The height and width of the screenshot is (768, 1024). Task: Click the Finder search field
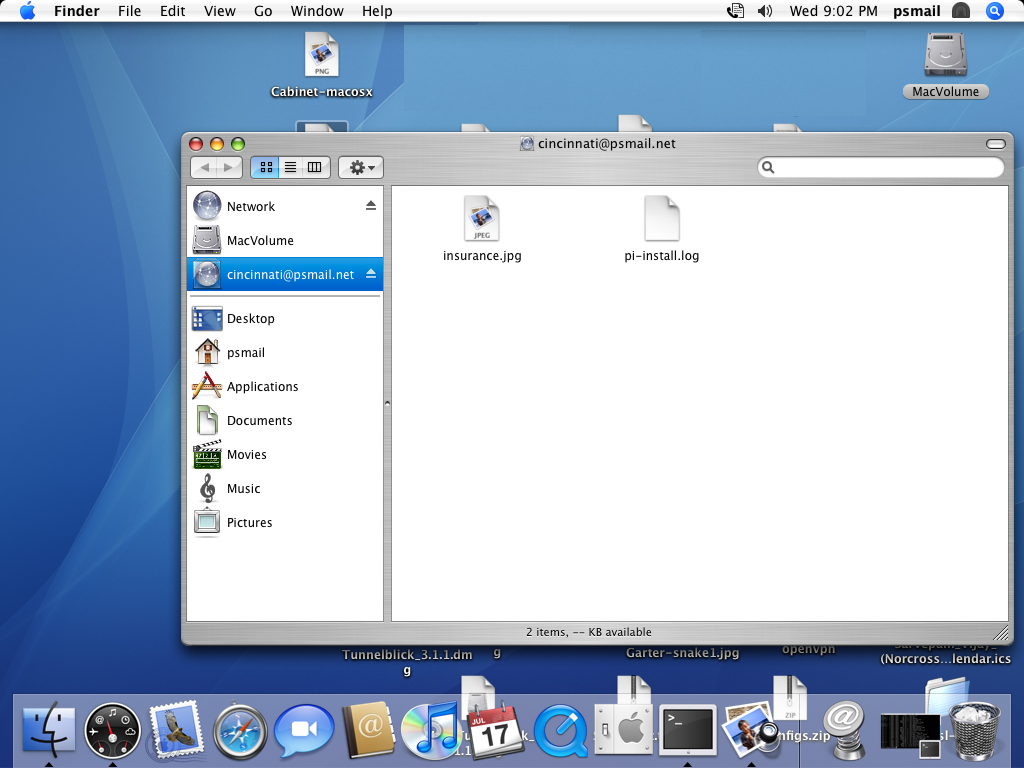point(880,168)
